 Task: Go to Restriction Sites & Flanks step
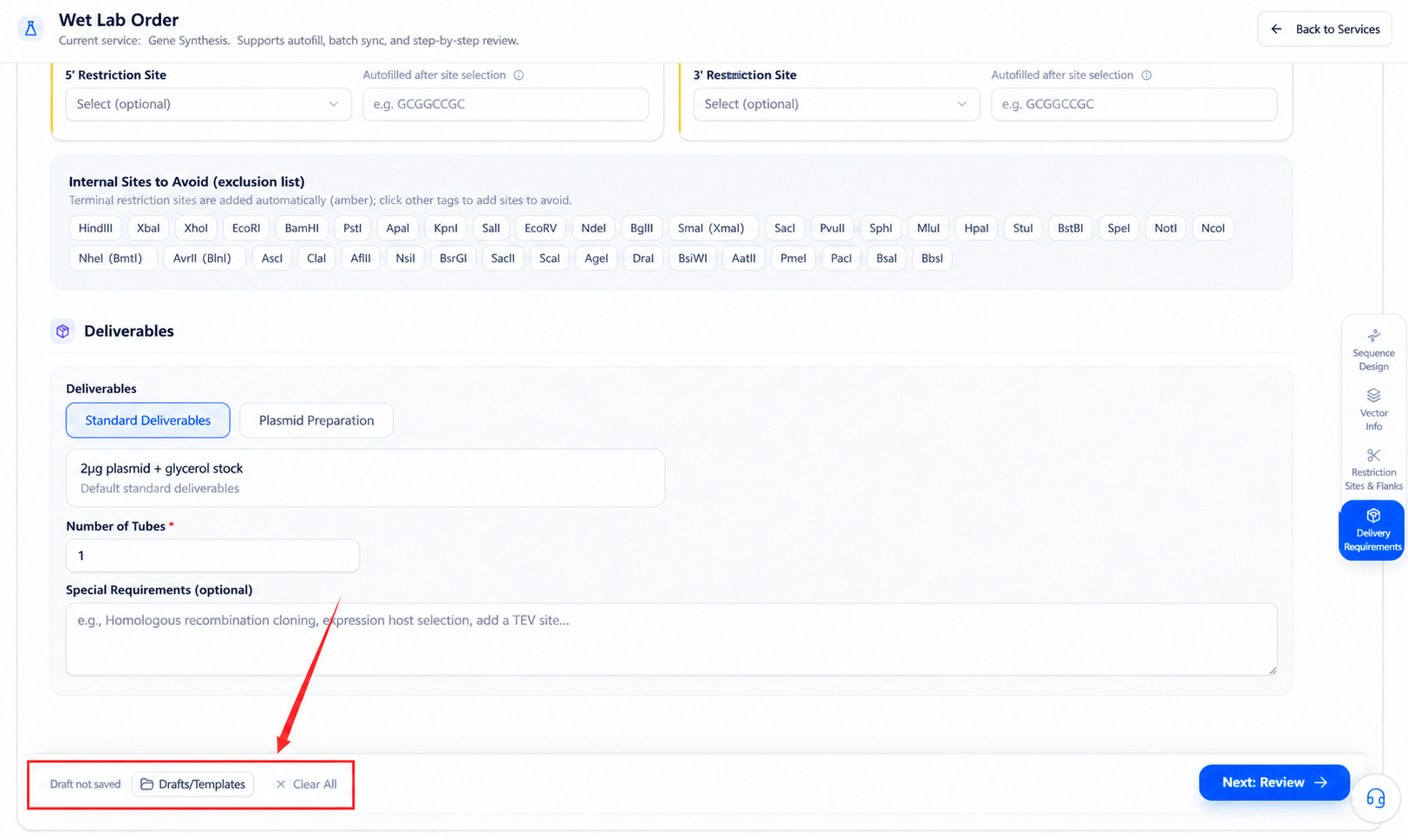[x=1373, y=469]
